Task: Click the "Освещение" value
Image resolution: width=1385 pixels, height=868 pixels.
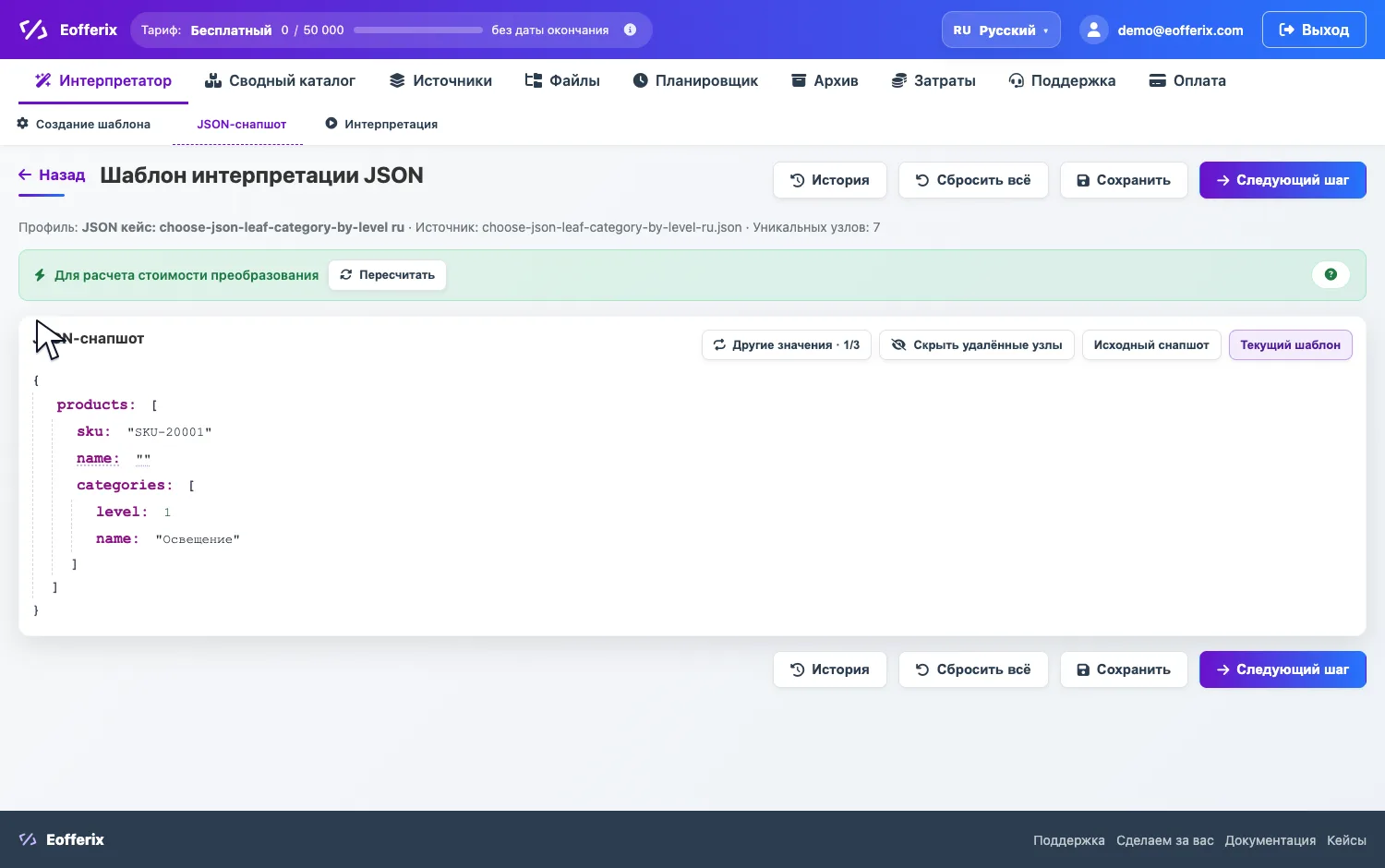Action: pyautogui.click(x=198, y=539)
